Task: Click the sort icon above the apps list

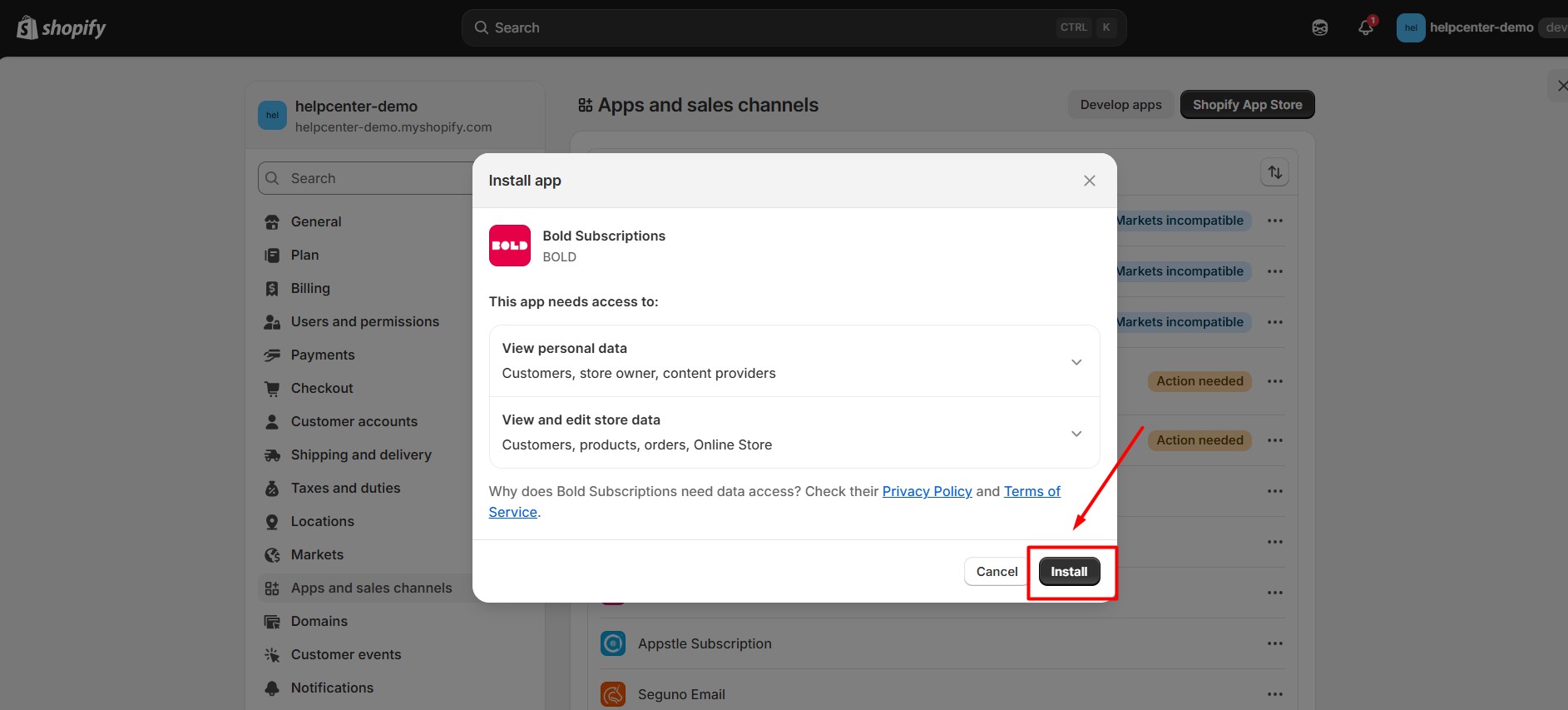Action: [x=1274, y=171]
